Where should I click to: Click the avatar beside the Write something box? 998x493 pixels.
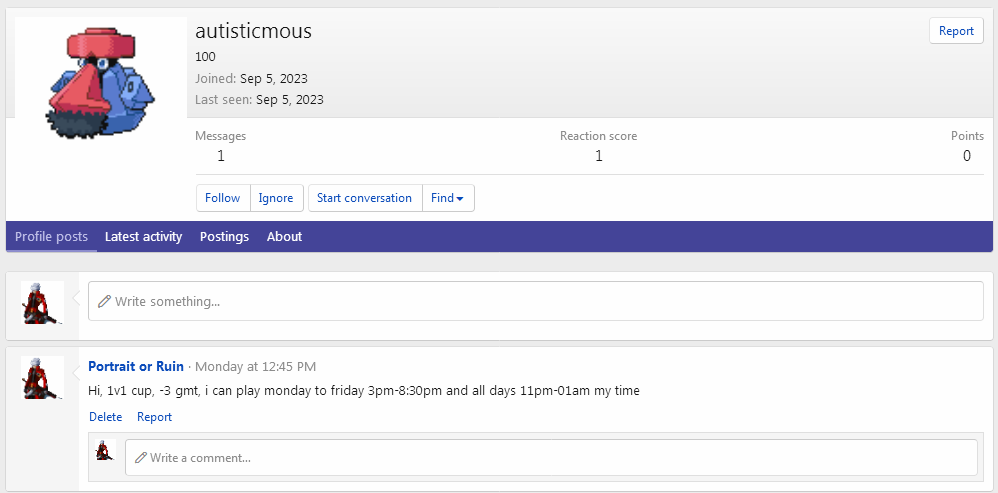tap(42, 302)
